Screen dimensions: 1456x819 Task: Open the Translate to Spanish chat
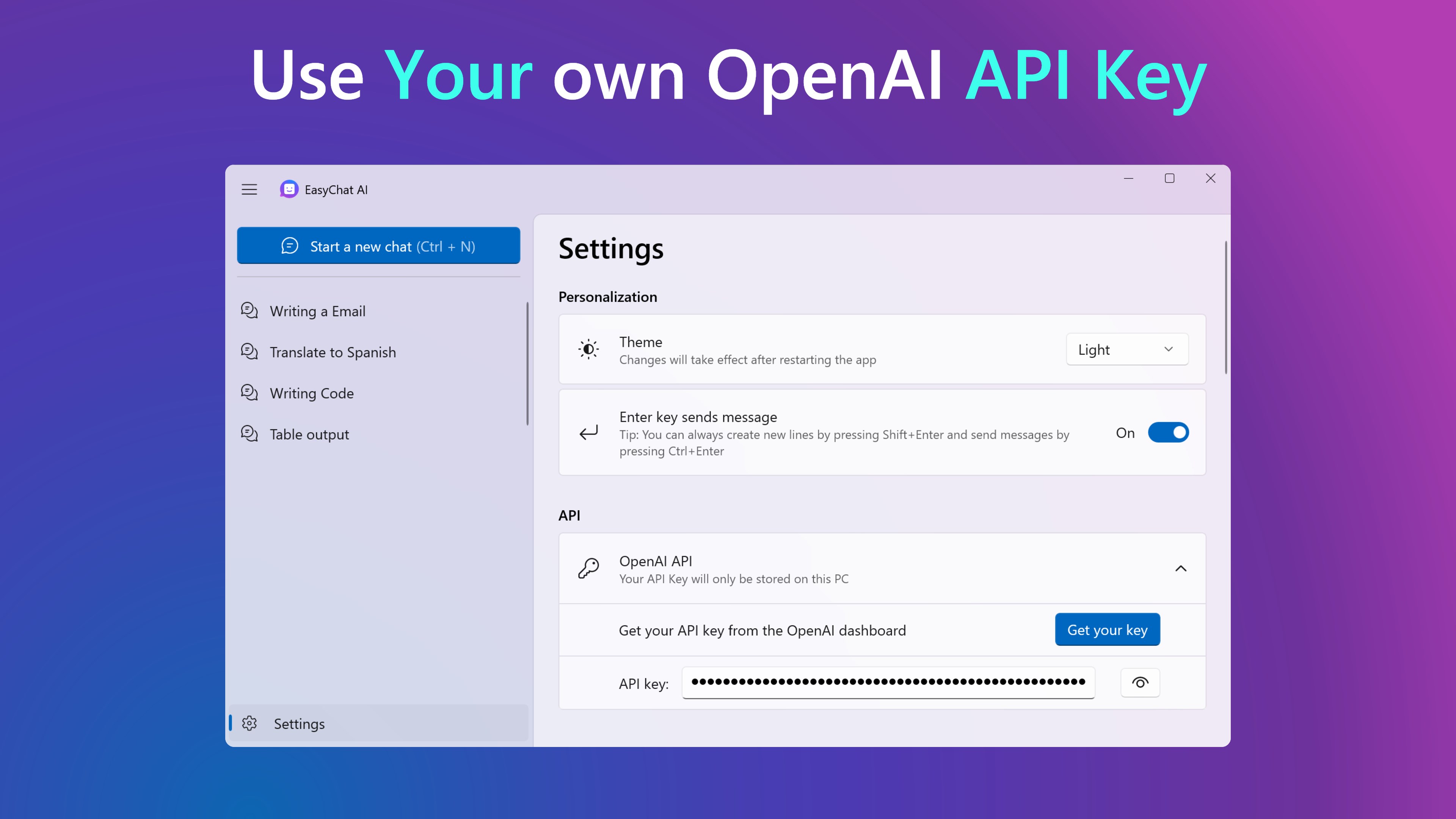[333, 352]
